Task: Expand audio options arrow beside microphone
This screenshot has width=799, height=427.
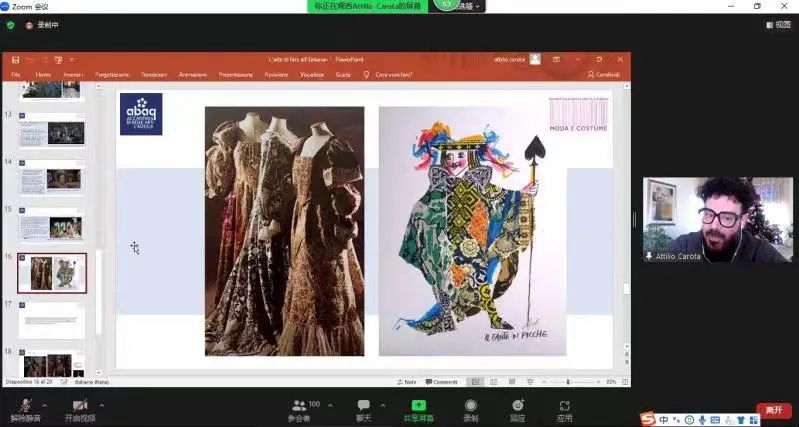Action: click(x=44, y=405)
